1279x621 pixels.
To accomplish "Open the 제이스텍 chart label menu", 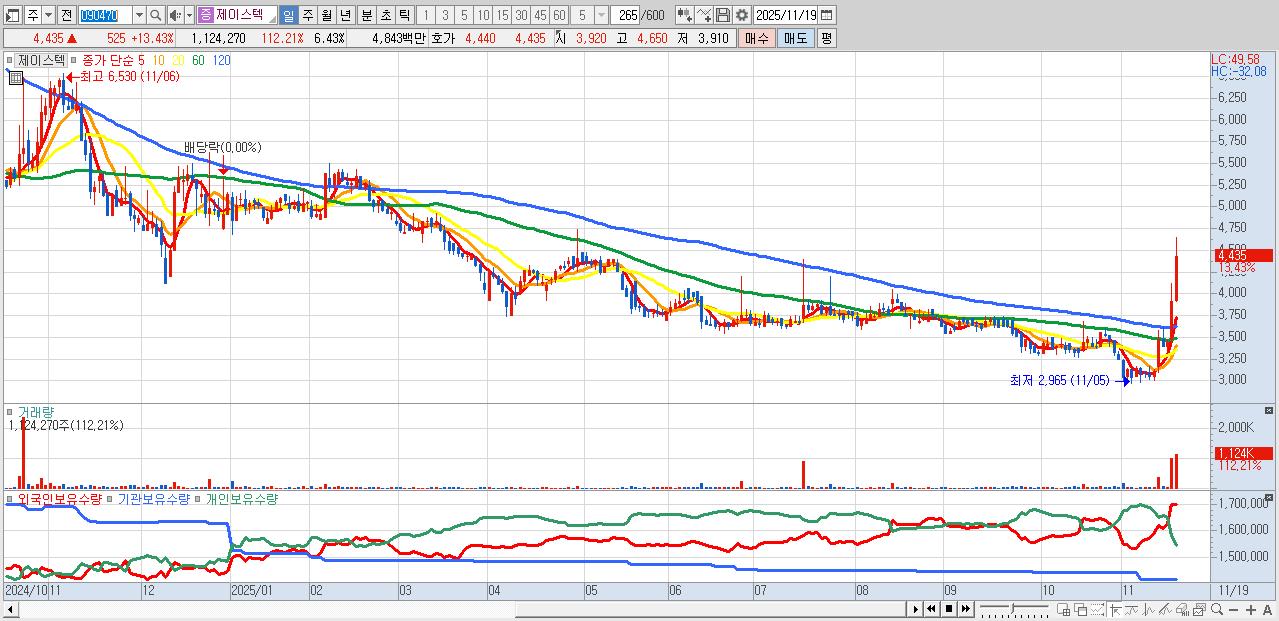I will pyautogui.click(x=42, y=60).
